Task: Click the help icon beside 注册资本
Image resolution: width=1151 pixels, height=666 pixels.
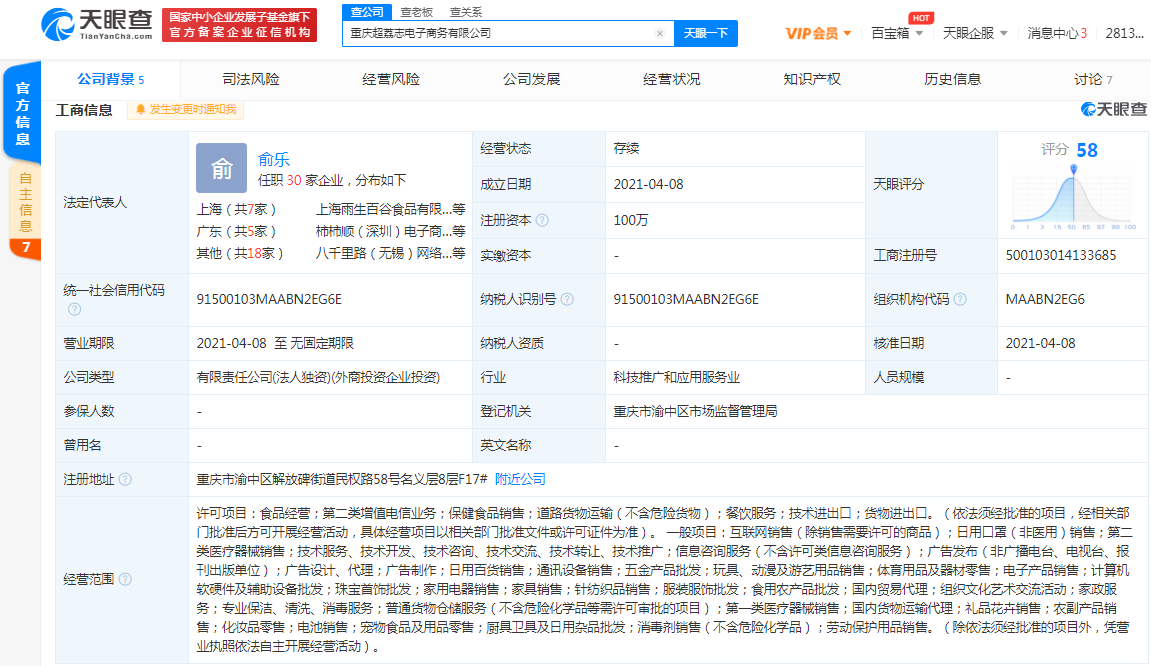Action: tap(542, 220)
